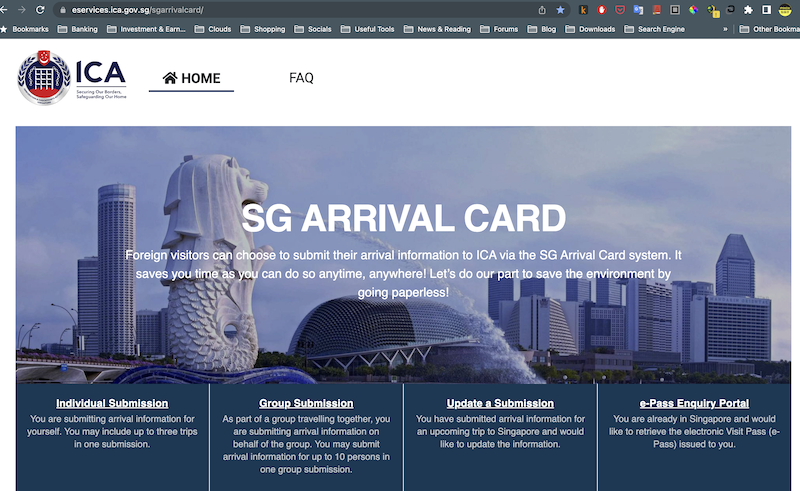Select the HOME navigation tab
This screenshot has width=800, height=491.
(191, 78)
